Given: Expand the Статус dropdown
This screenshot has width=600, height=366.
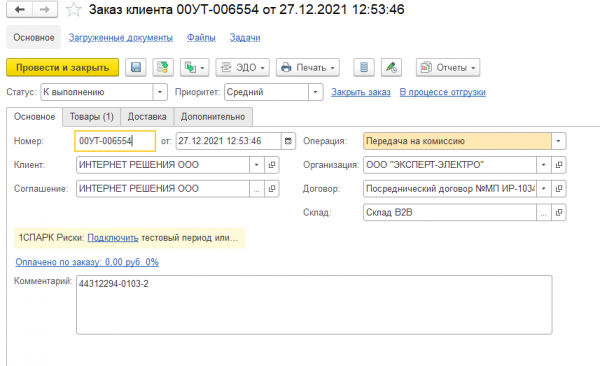Looking at the screenshot, I should tap(160, 92).
